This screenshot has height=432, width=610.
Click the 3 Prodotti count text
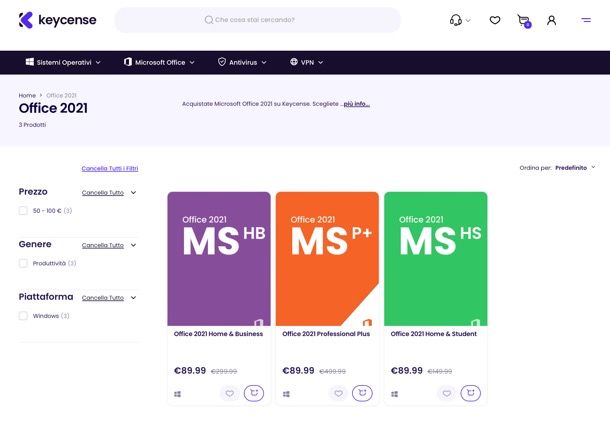(32, 125)
